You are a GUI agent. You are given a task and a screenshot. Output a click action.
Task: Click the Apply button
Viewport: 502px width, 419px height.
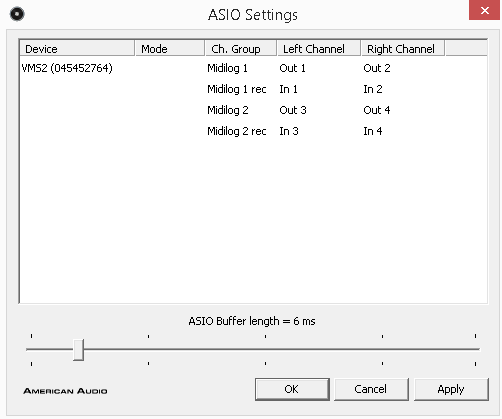tap(451, 389)
